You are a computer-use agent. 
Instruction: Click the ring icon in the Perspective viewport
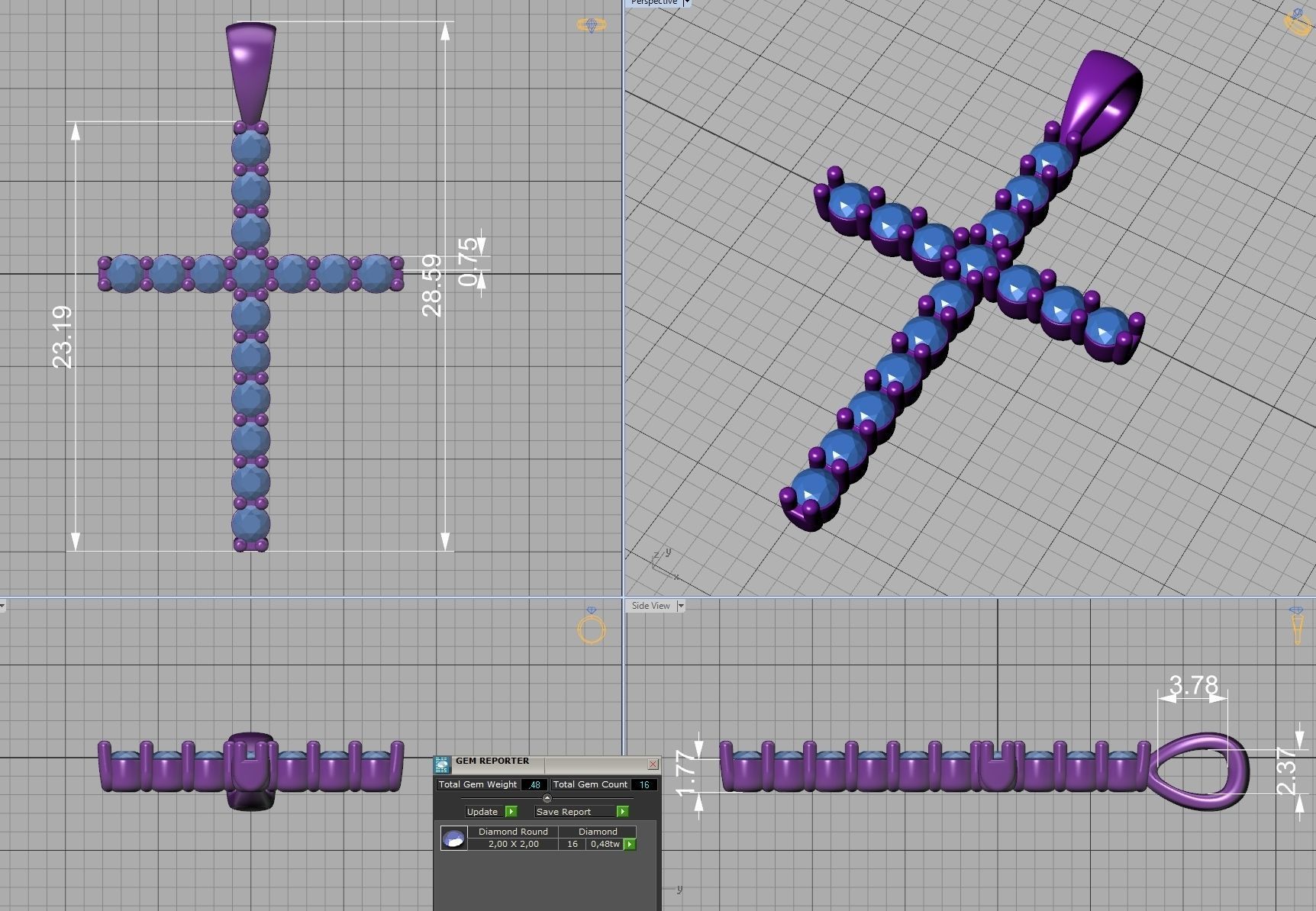pos(1299,21)
